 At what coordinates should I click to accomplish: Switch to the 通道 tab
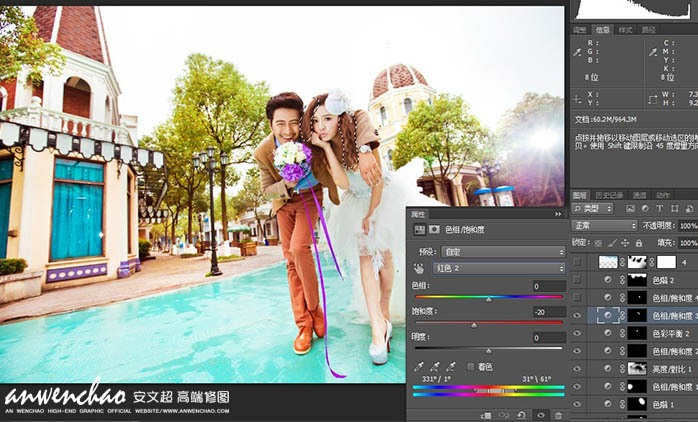pos(640,195)
